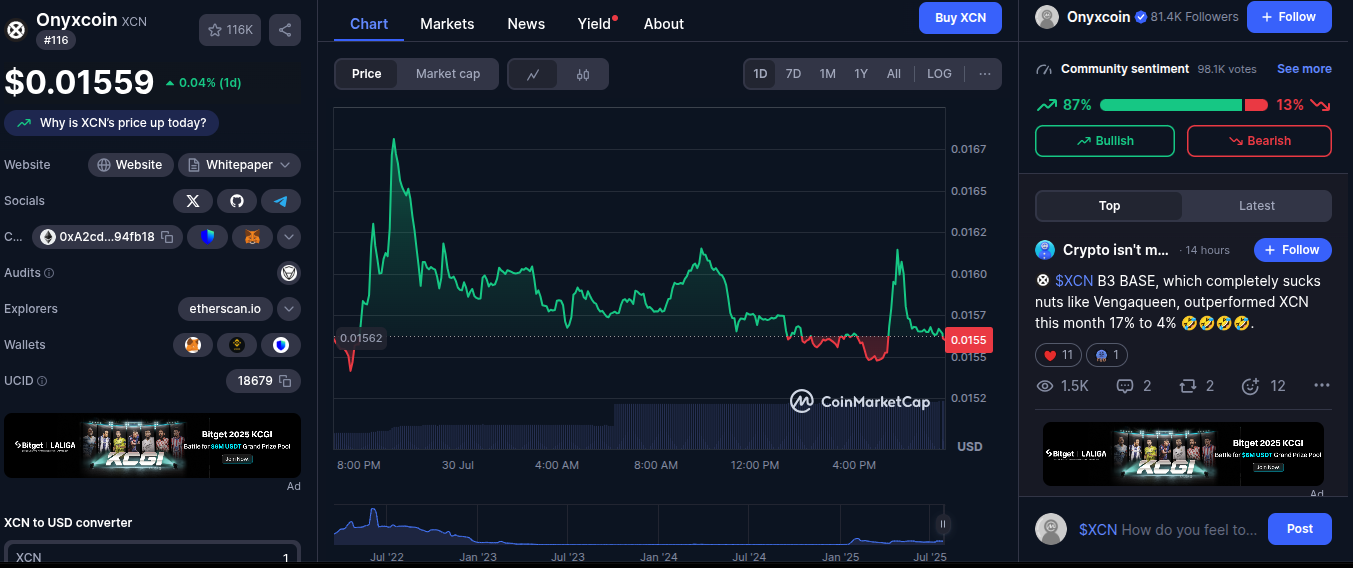
Task: Open the Website link button
Action: click(x=131, y=165)
